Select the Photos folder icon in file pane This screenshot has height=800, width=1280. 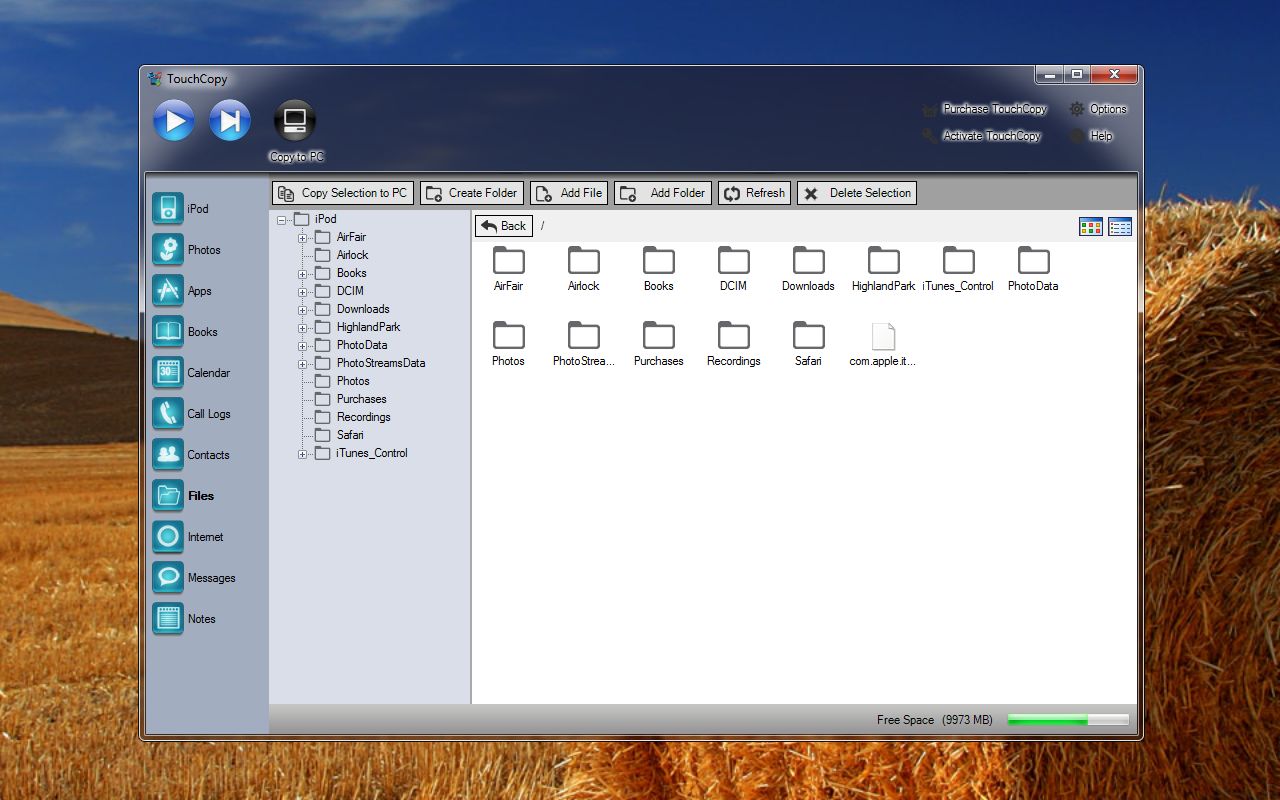pyautogui.click(x=509, y=335)
